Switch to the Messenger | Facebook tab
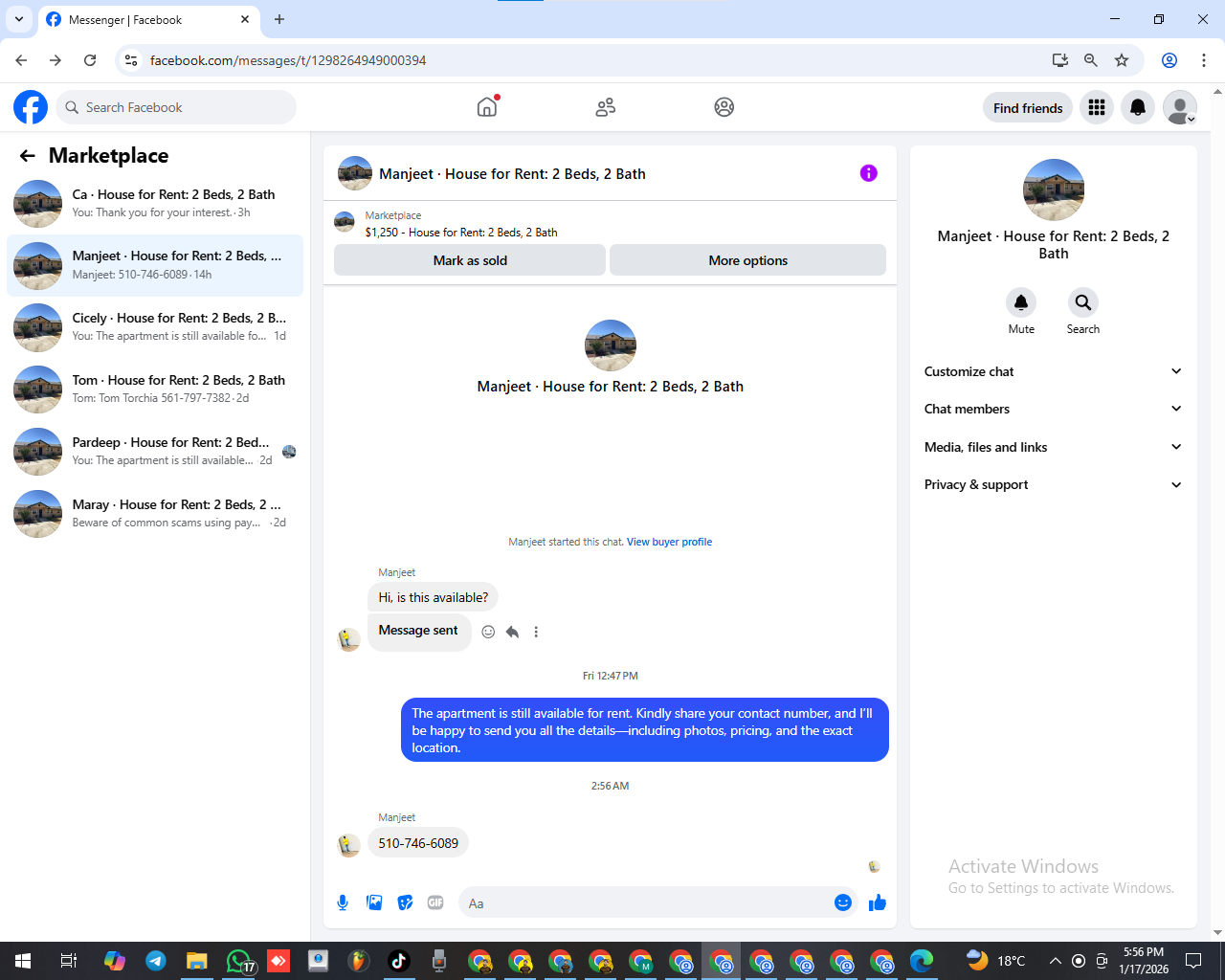The height and width of the screenshot is (980, 1225). [148, 19]
